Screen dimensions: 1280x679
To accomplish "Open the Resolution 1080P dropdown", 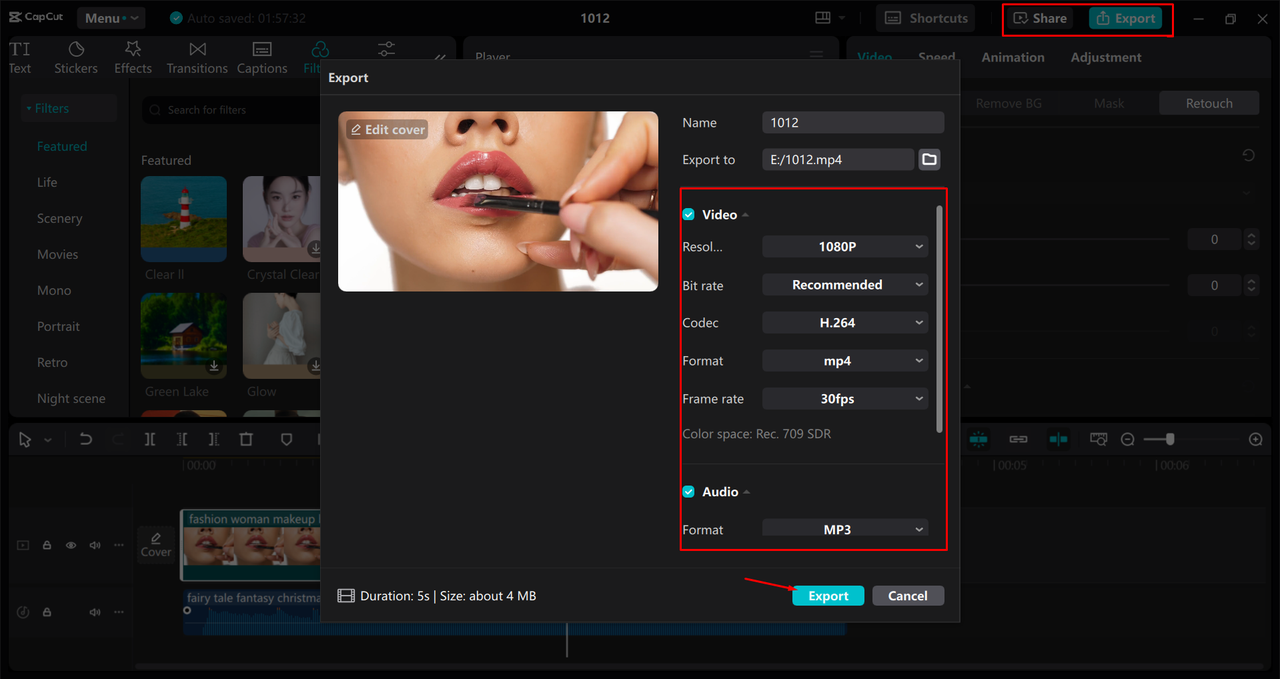I will (845, 246).
